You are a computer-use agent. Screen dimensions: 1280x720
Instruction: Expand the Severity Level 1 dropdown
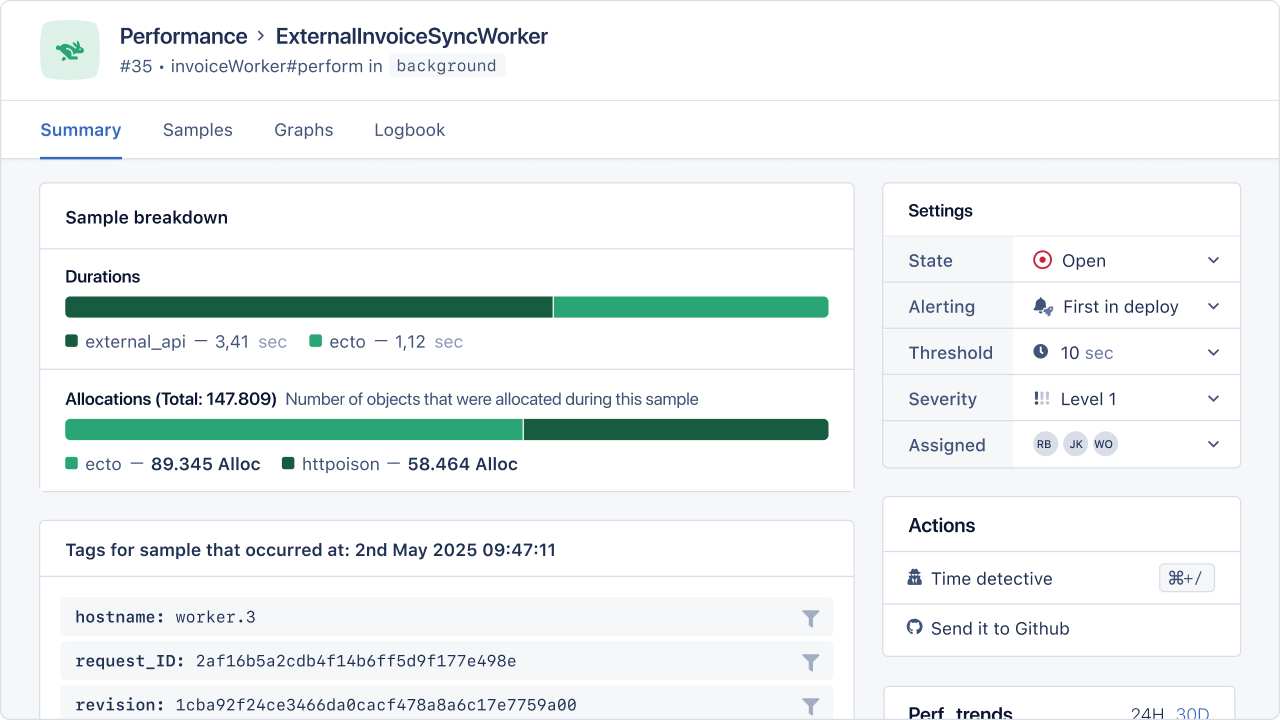tap(1213, 399)
